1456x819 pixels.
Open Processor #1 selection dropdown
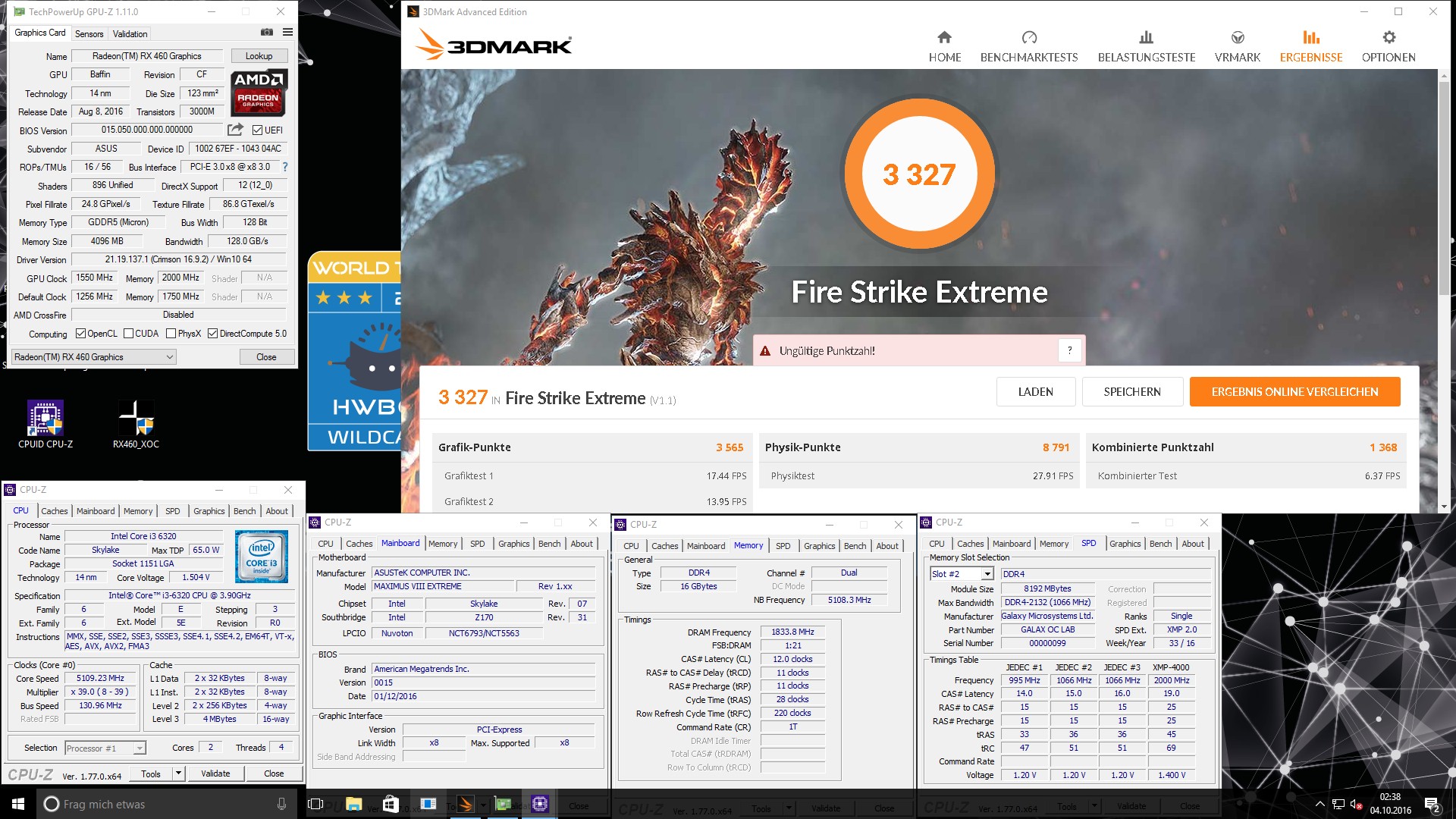[x=105, y=748]
